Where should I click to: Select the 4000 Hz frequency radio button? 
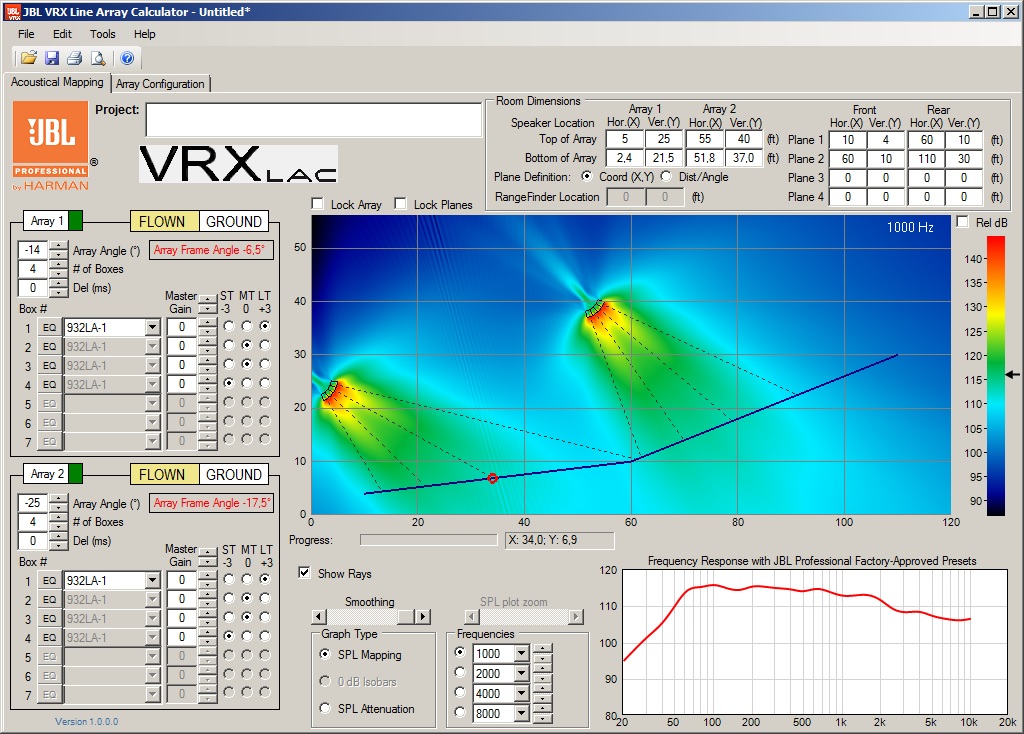tap(460, 692)
